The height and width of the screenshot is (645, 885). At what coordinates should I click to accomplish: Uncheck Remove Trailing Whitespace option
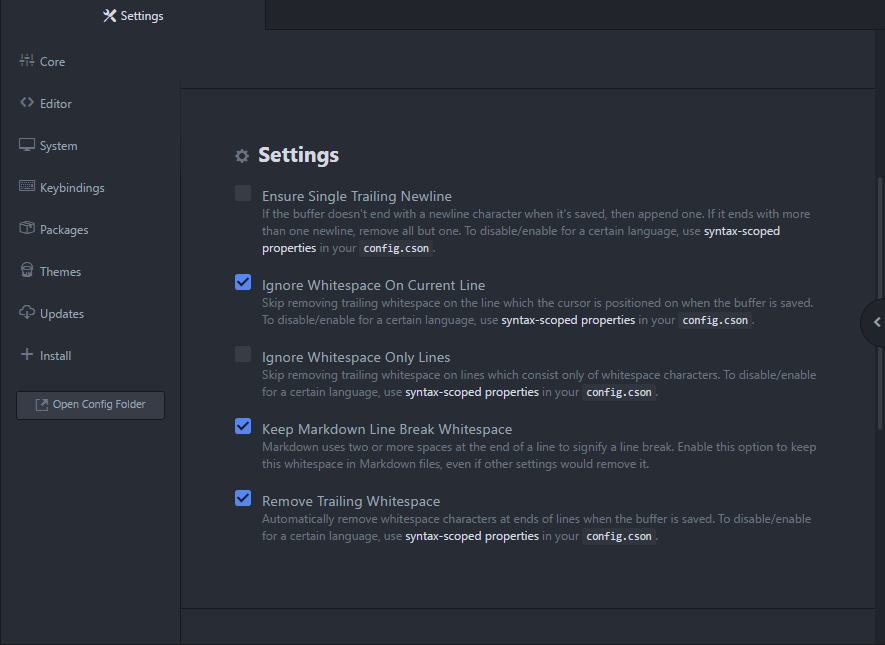243,498
